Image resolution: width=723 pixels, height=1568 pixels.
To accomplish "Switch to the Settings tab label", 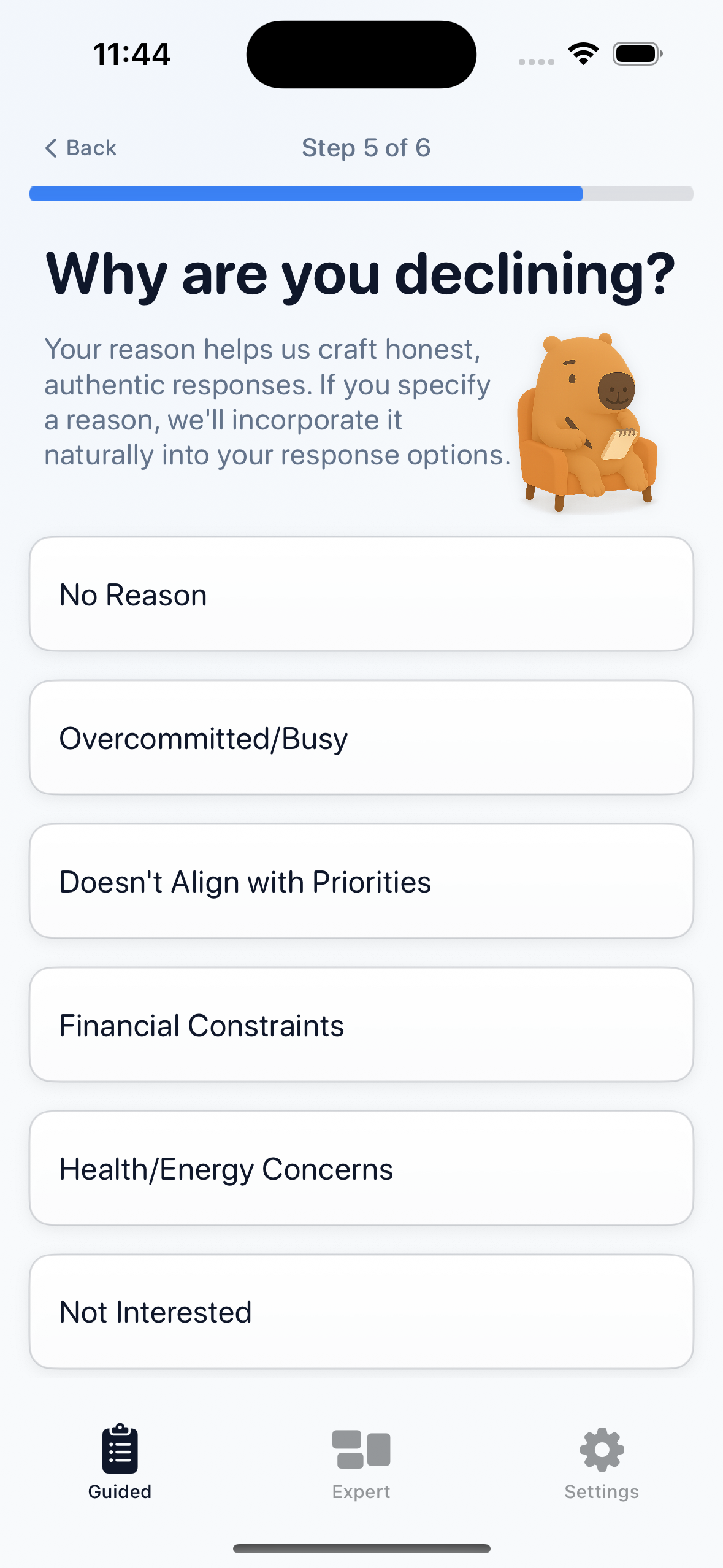I will [x=602, y=1492].
